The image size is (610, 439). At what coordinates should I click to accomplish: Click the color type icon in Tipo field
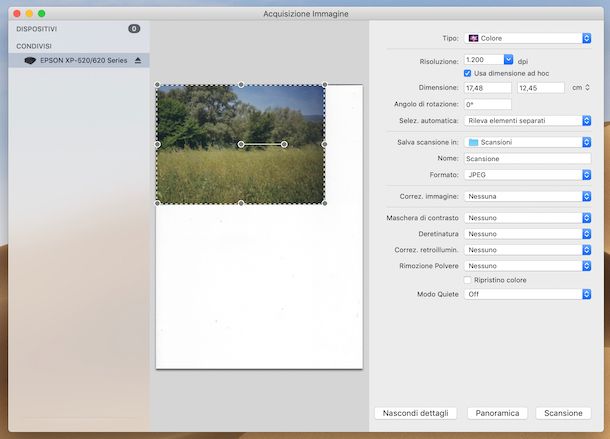click(x=473, y=38)
